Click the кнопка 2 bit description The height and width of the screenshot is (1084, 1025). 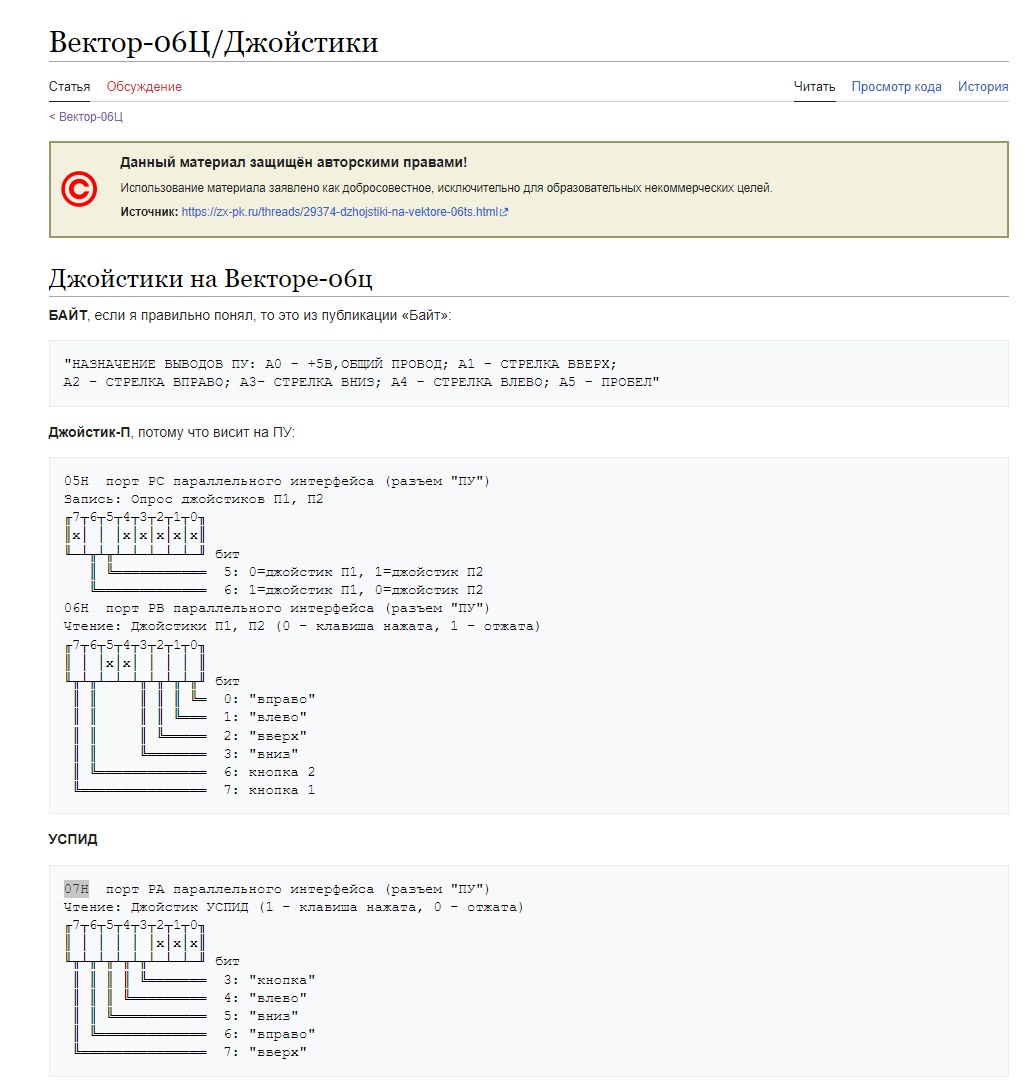coord(270,772)
